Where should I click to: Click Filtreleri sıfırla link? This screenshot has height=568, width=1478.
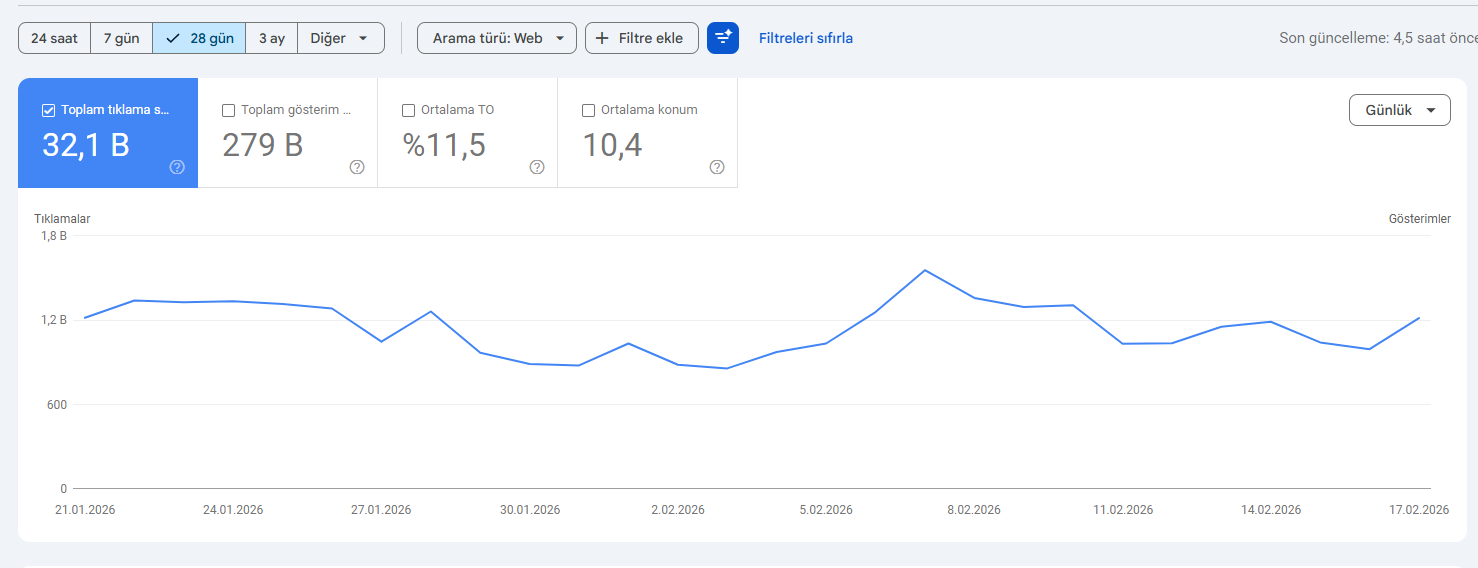click(806, 38)
